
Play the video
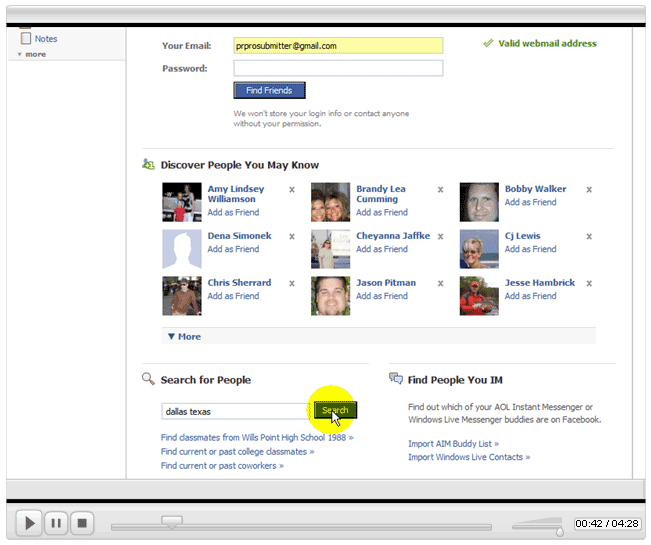[29, 523]
